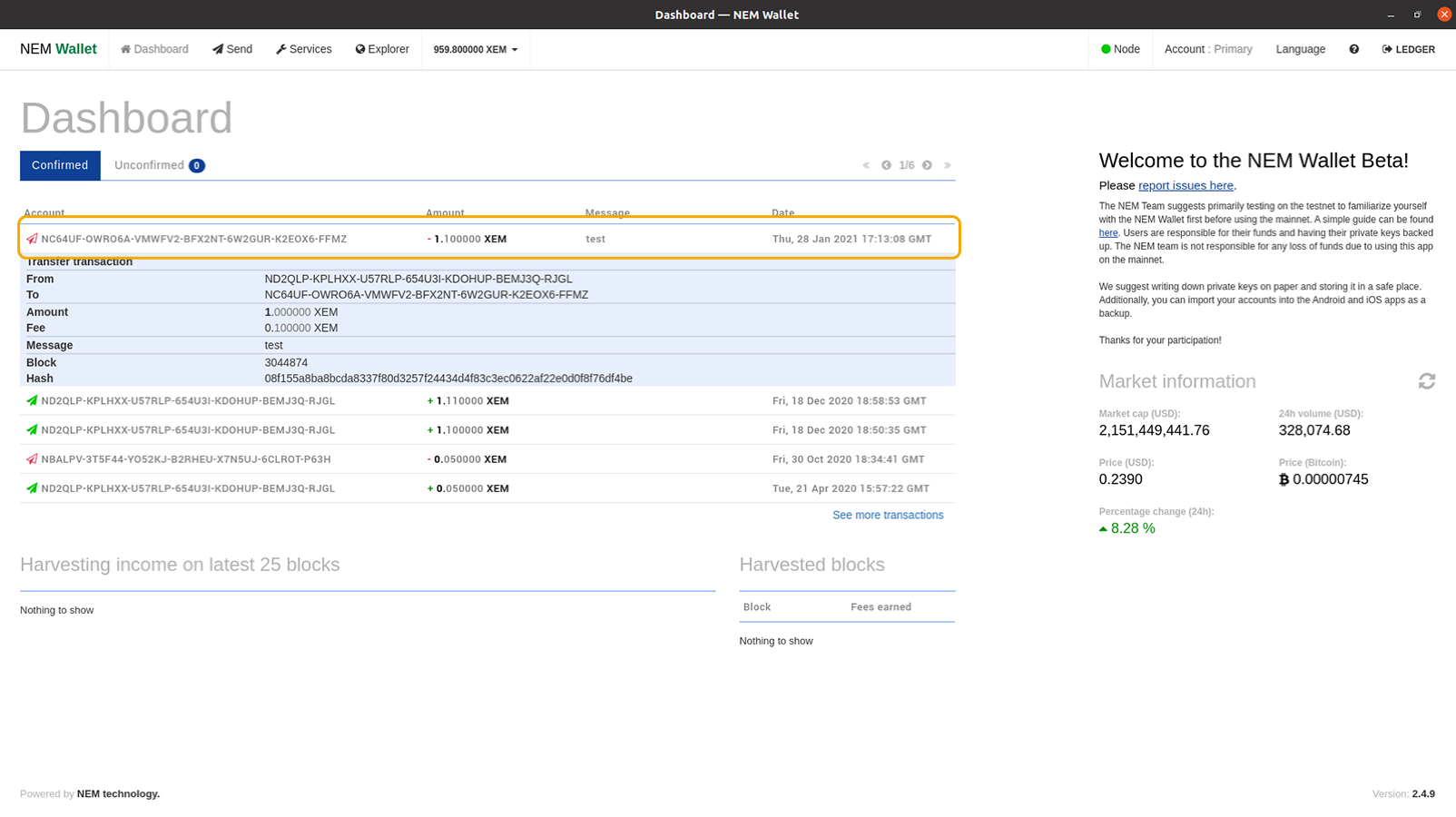Close the NEM Wallet window
The height and width of the screenshot is (817, 1456).
point(1444,15)
